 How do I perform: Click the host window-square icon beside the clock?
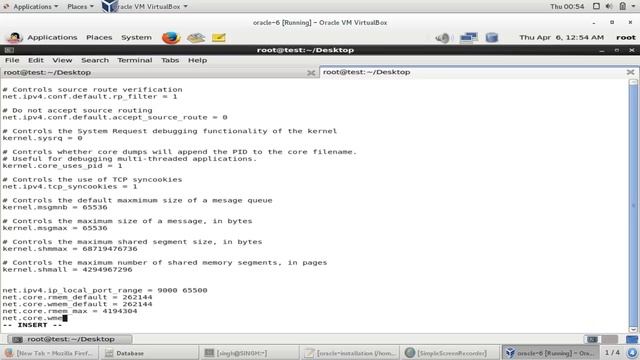[596, 7]
